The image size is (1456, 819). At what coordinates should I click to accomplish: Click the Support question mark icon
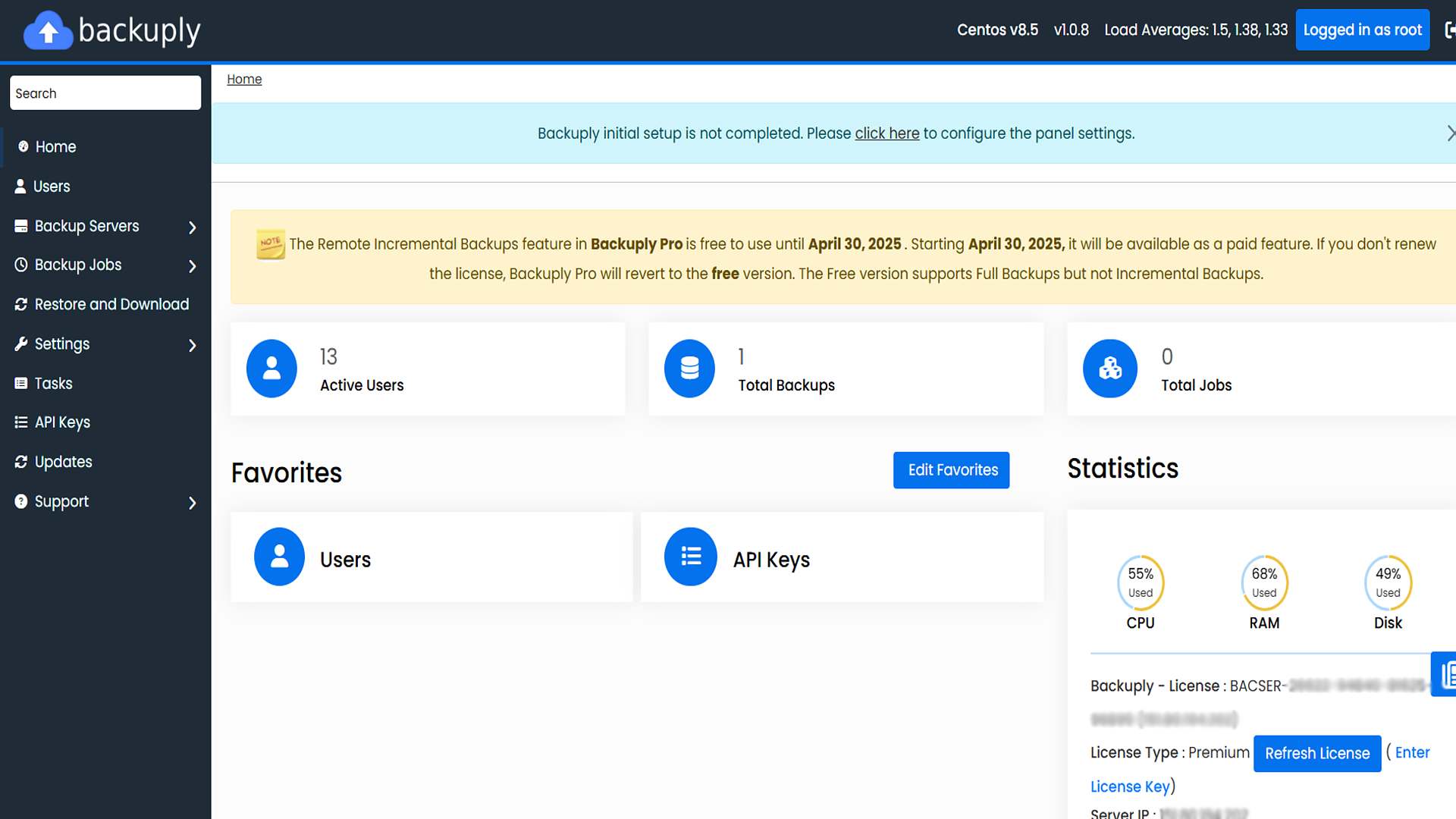21,501
